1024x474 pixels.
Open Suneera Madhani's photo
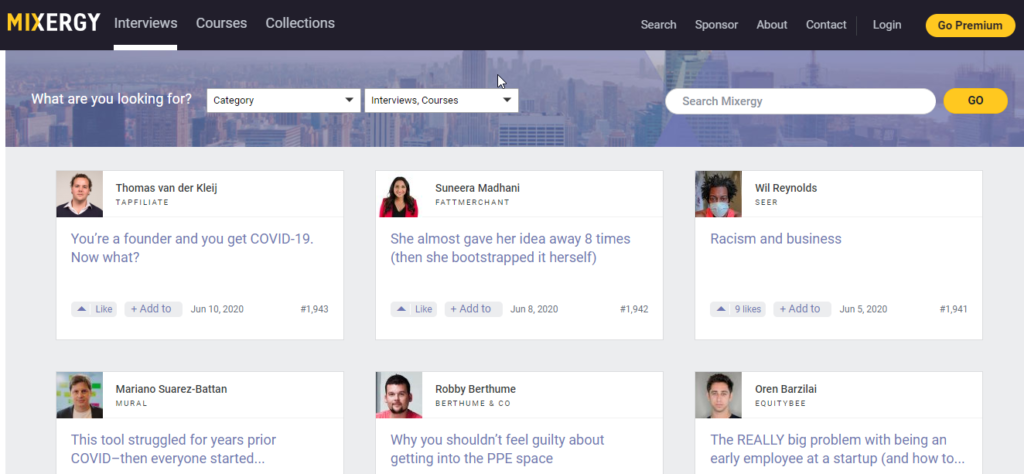(399, 194)
